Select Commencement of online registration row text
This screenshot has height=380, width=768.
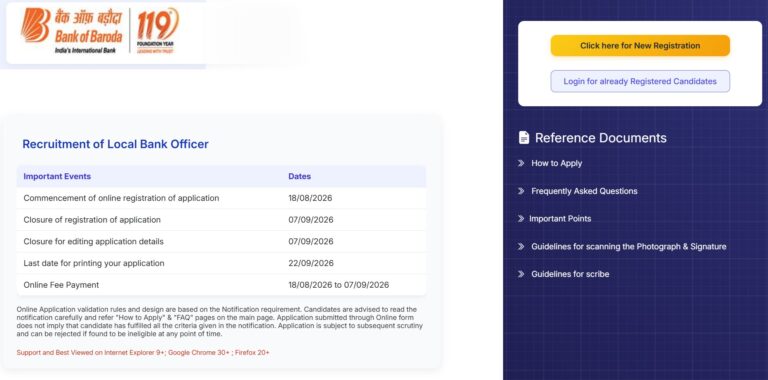coord(121,198)
